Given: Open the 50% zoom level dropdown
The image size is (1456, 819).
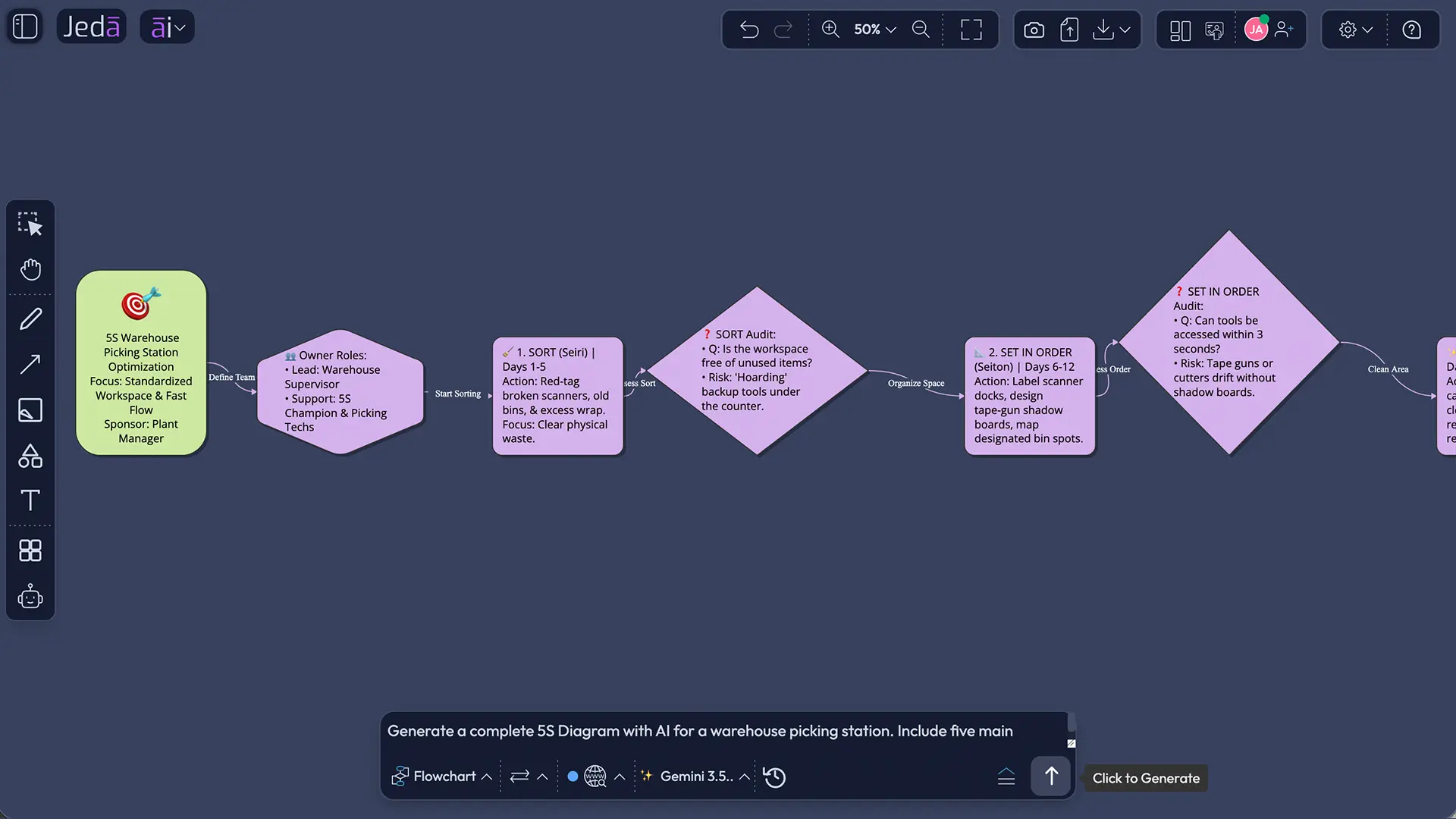Looking at the screenshot, I should point(875,30).
